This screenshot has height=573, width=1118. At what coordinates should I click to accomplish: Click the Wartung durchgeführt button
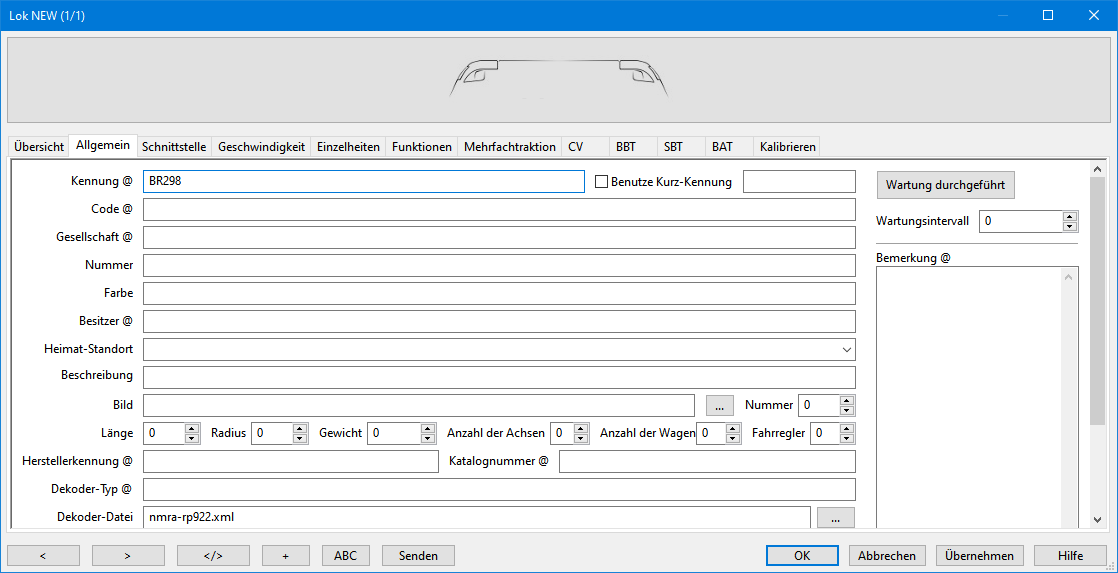tap(946, 185)
